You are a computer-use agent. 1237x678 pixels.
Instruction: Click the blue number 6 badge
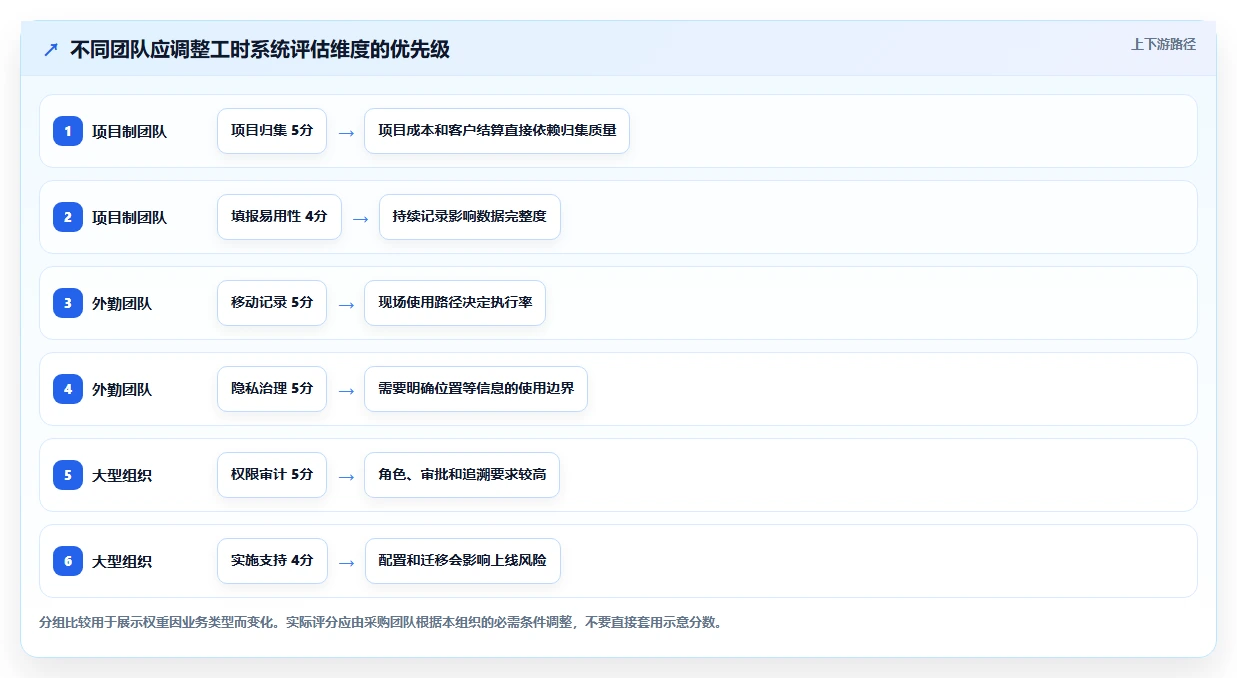[68, 561]
